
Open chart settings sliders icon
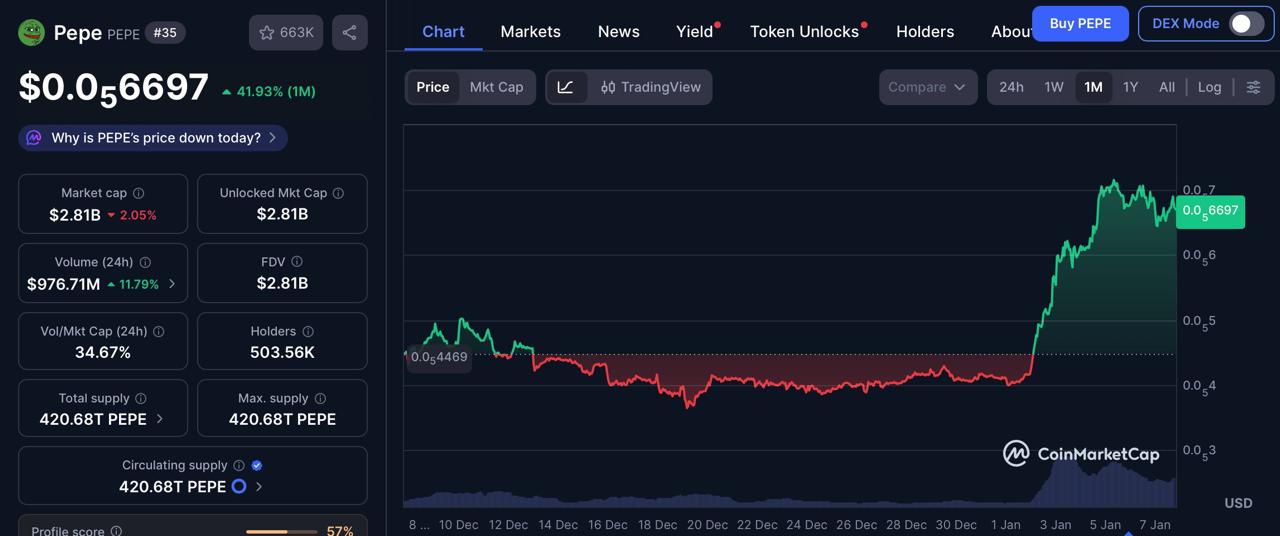[x=1253, y=87]
